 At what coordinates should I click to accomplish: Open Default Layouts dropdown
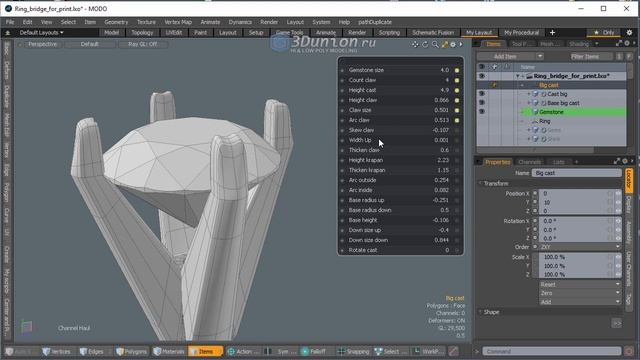41,33
